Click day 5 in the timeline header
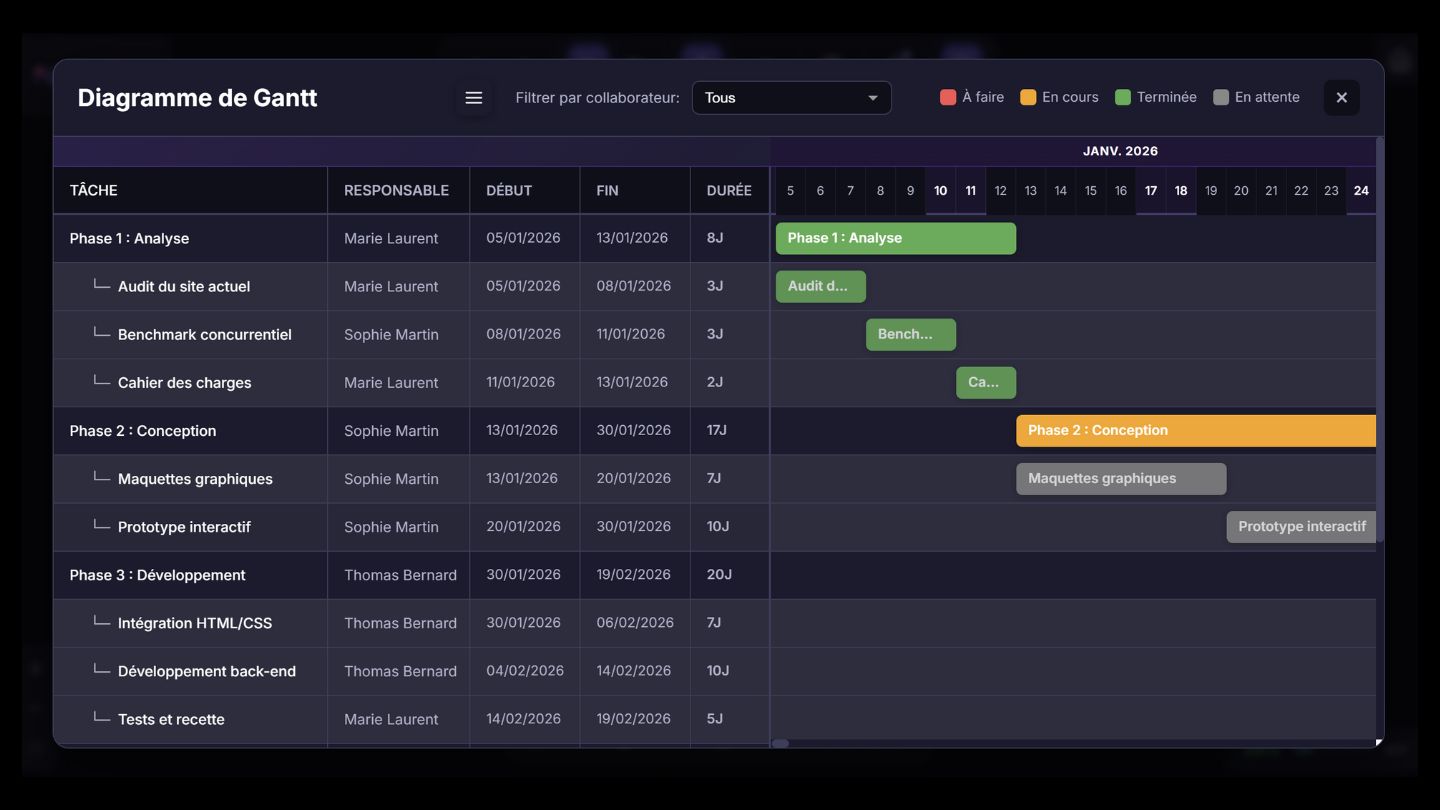 click(790, 190)
